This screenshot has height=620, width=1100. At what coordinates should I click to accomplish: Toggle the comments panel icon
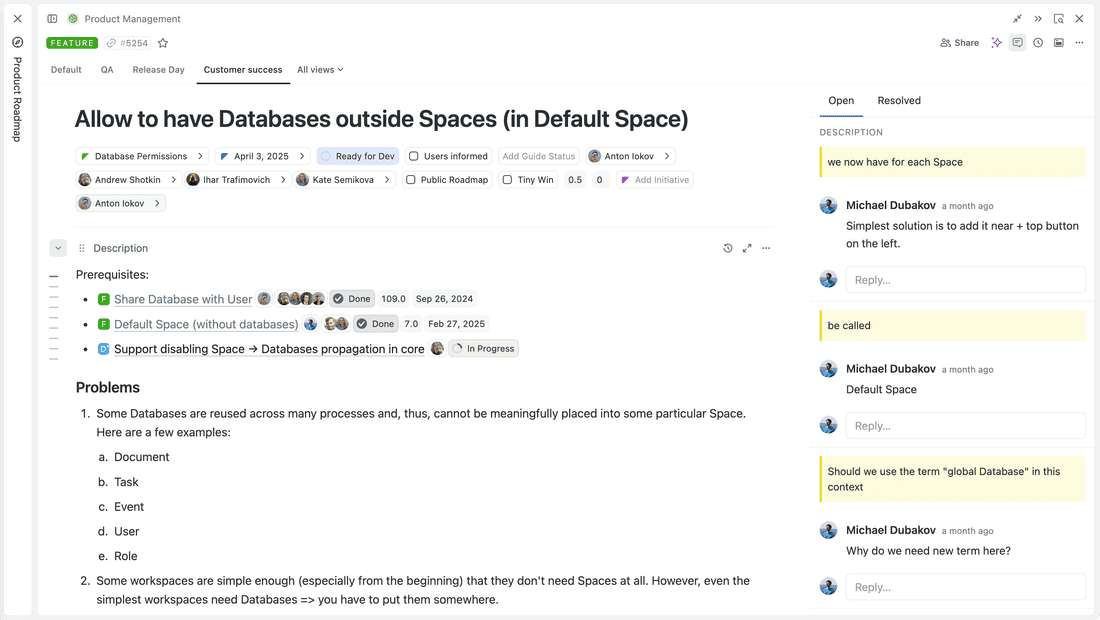click(1017, 43)
